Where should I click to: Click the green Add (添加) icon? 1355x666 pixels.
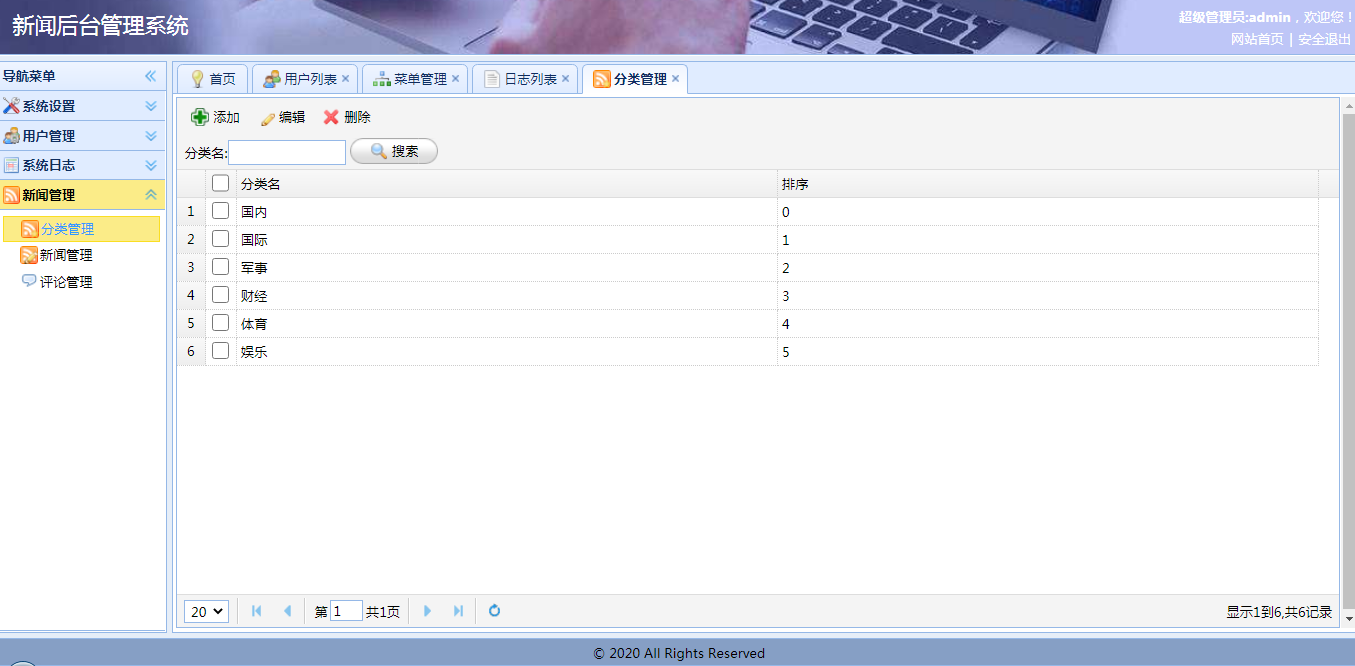tap(200, 117)
